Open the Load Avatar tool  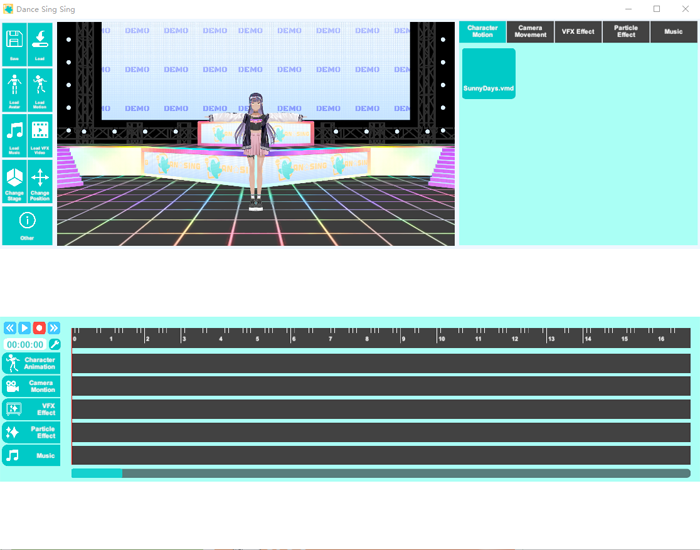click(x=15, y=90)
